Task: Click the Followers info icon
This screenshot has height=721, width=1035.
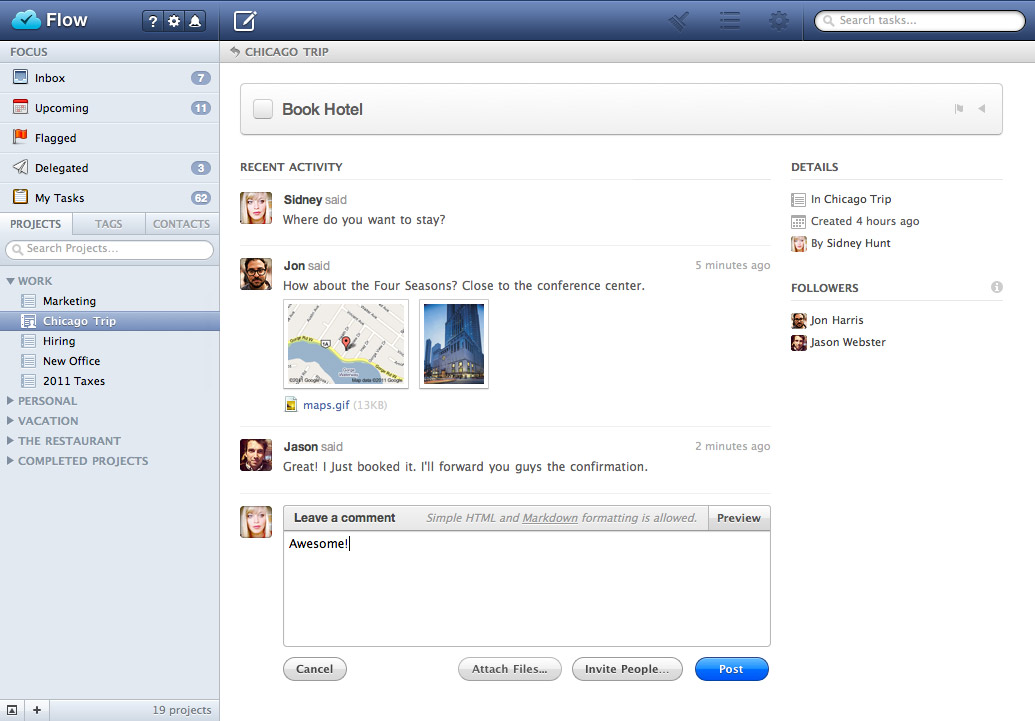Action: click(996, 288)
